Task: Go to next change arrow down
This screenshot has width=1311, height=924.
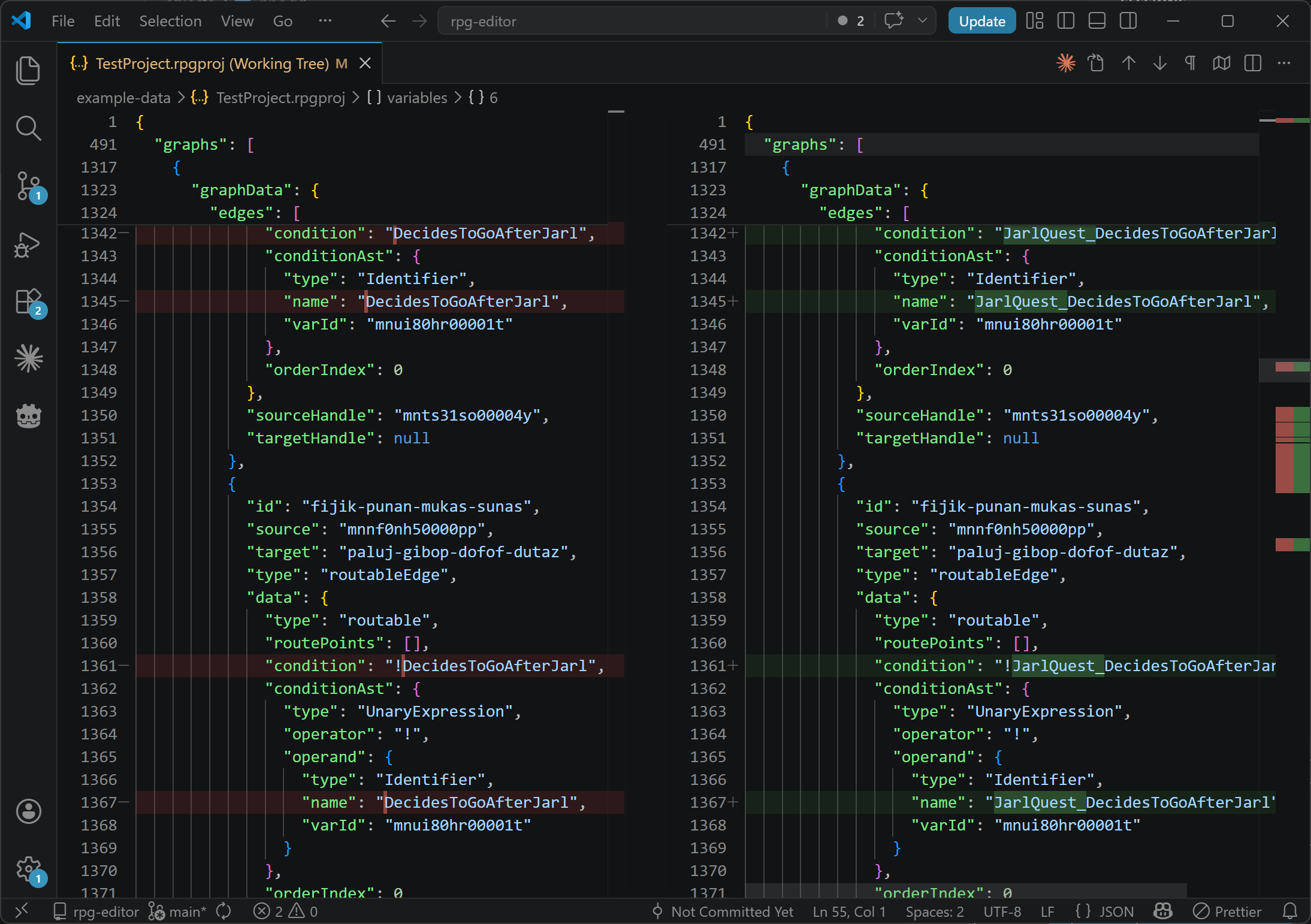Action: click(1159, 63)
